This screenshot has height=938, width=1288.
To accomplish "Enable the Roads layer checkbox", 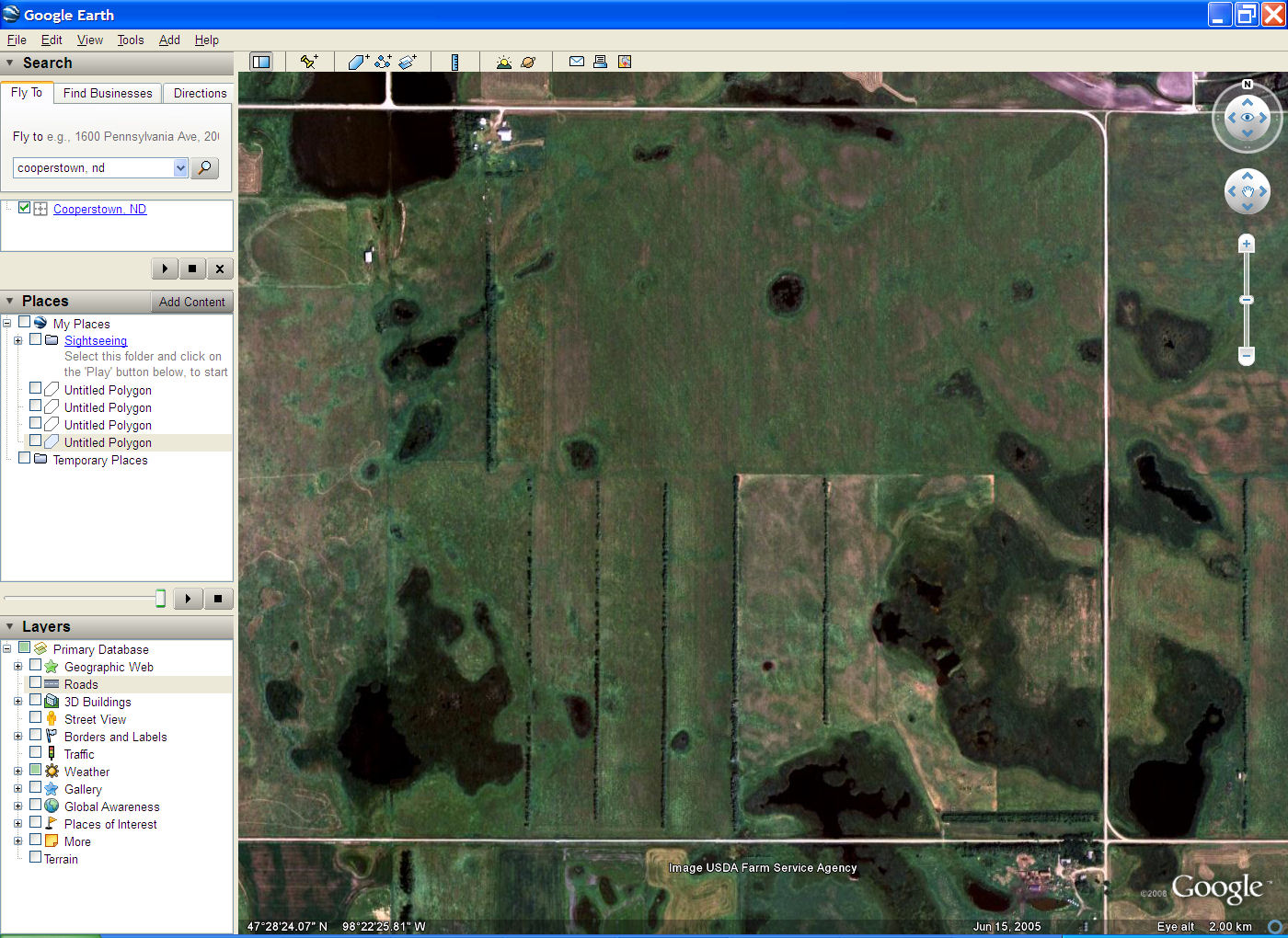I will pyautogui.click(x=35, y=683).
